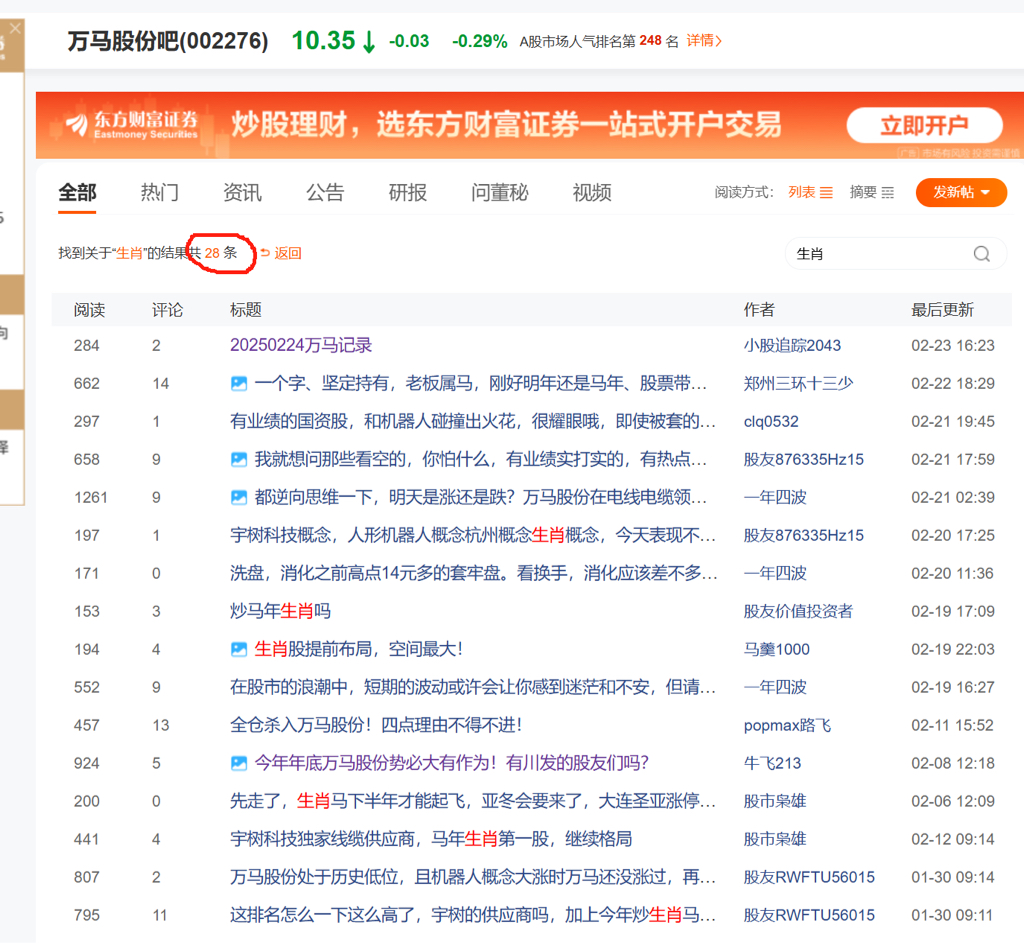
Task: Open the post 20250224万马记录
Action: click(x=301, y=345)
